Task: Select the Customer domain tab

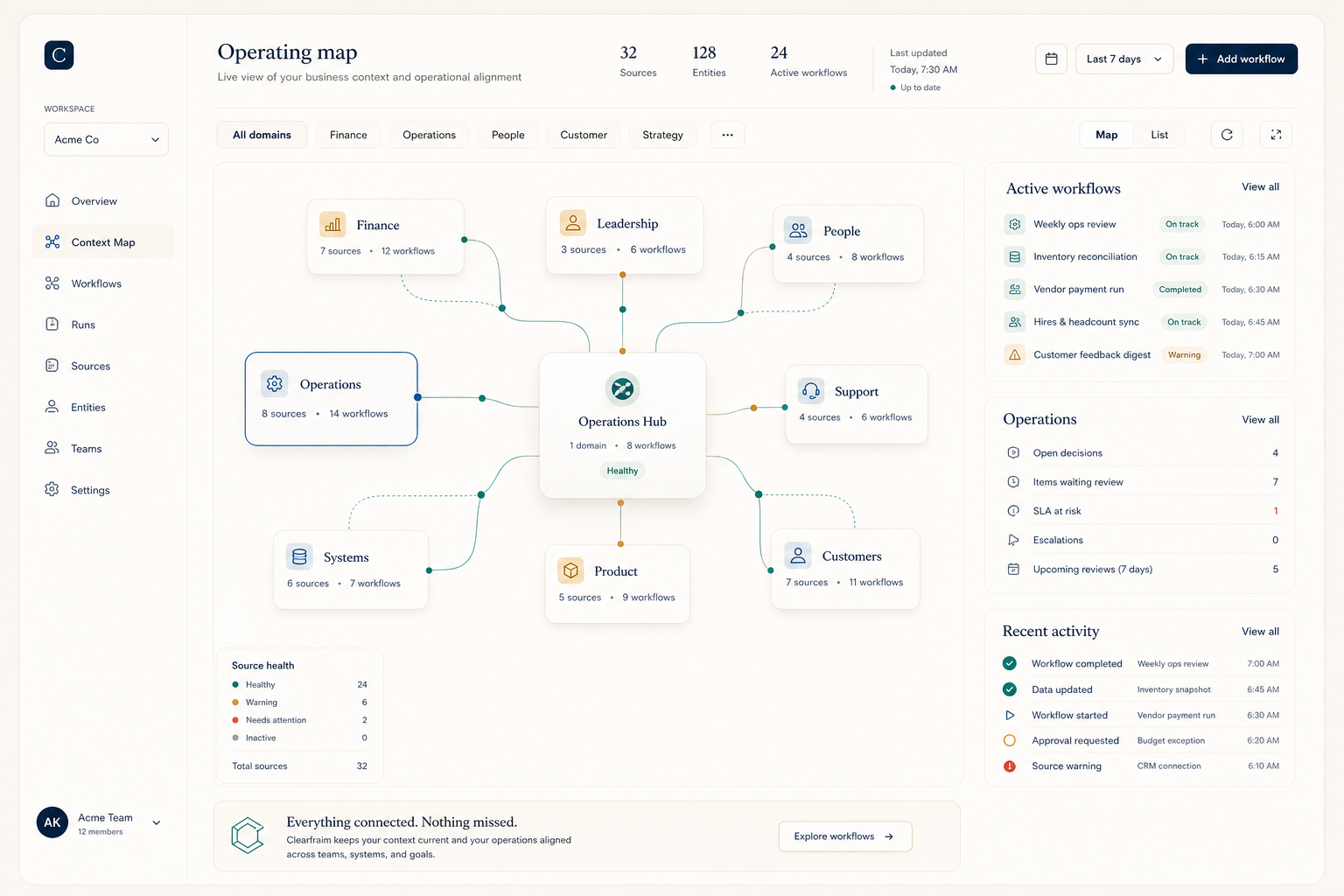Action: (584, 135)
